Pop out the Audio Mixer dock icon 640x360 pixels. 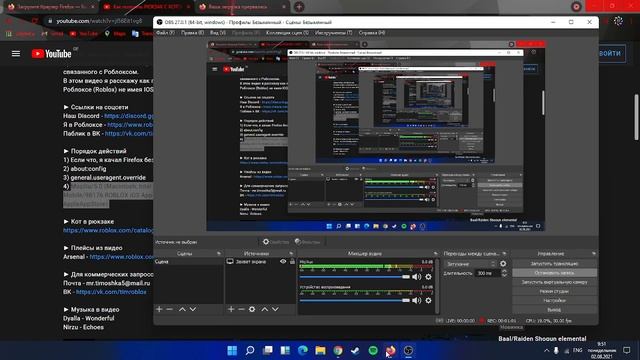point(436,253)
